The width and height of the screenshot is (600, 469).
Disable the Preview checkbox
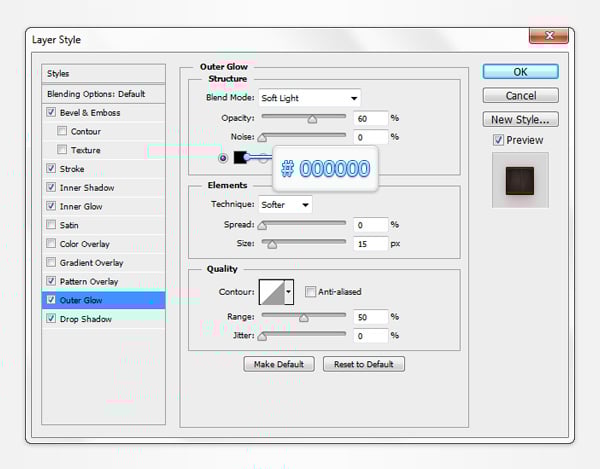[499, 140]
